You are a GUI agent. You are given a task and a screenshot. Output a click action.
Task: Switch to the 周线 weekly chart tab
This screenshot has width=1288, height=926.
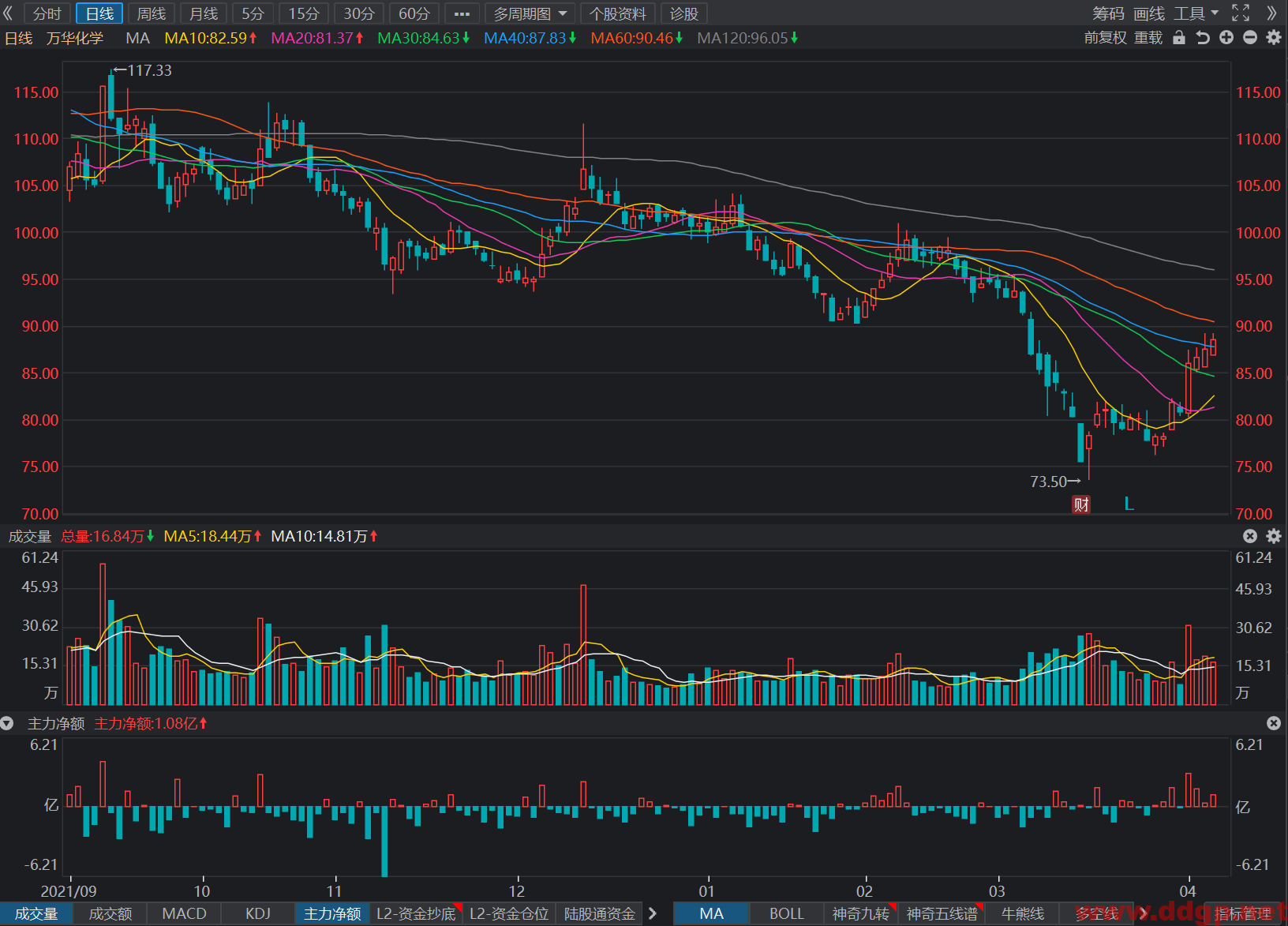(152, 13)
